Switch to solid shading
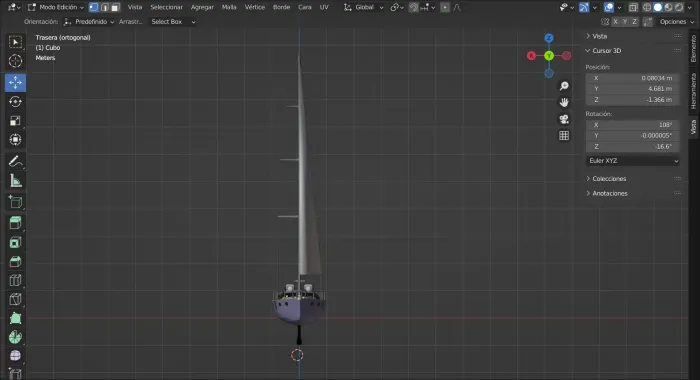 [658, 7]
